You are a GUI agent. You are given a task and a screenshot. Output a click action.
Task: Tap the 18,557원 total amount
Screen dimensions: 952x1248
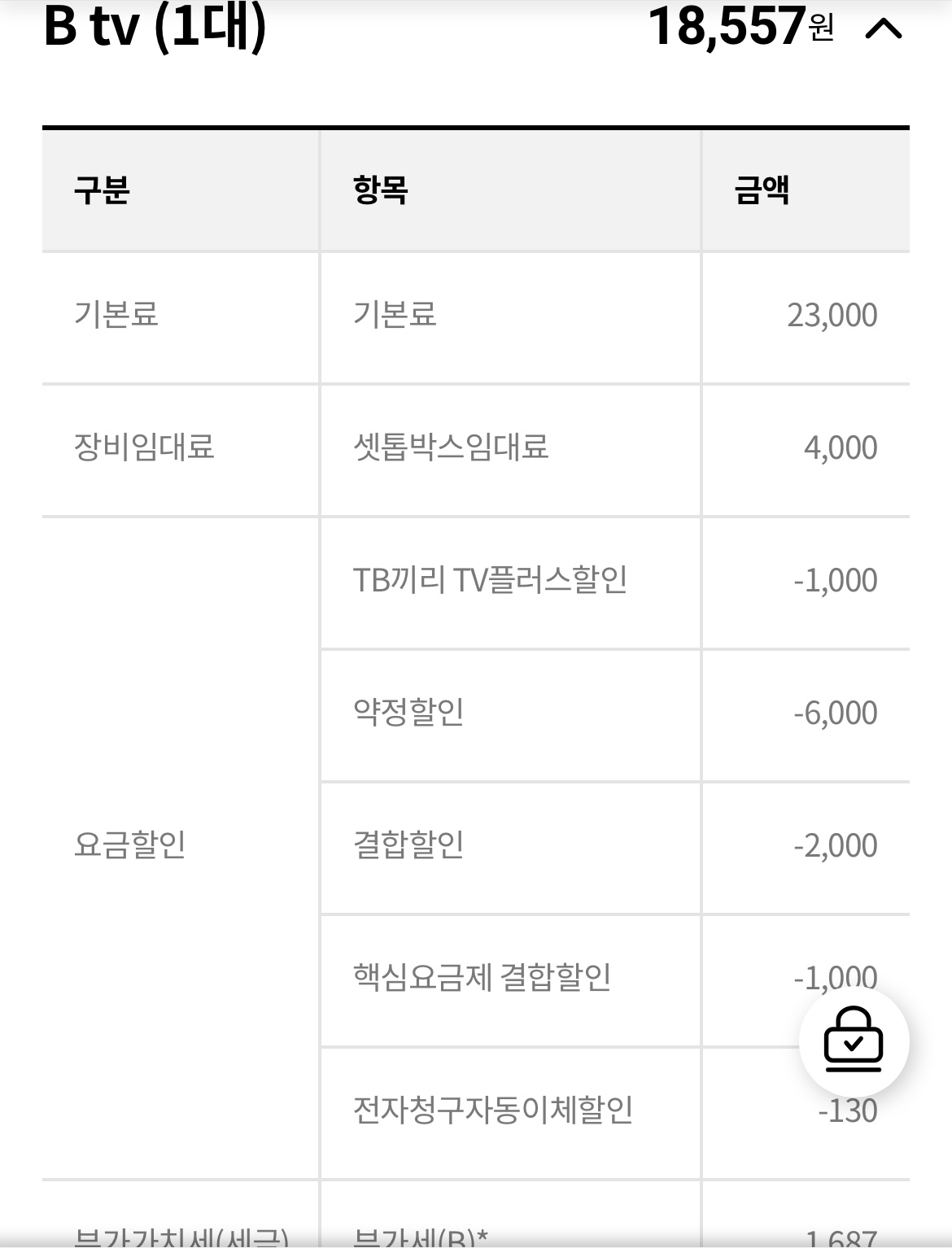(740, 27)
